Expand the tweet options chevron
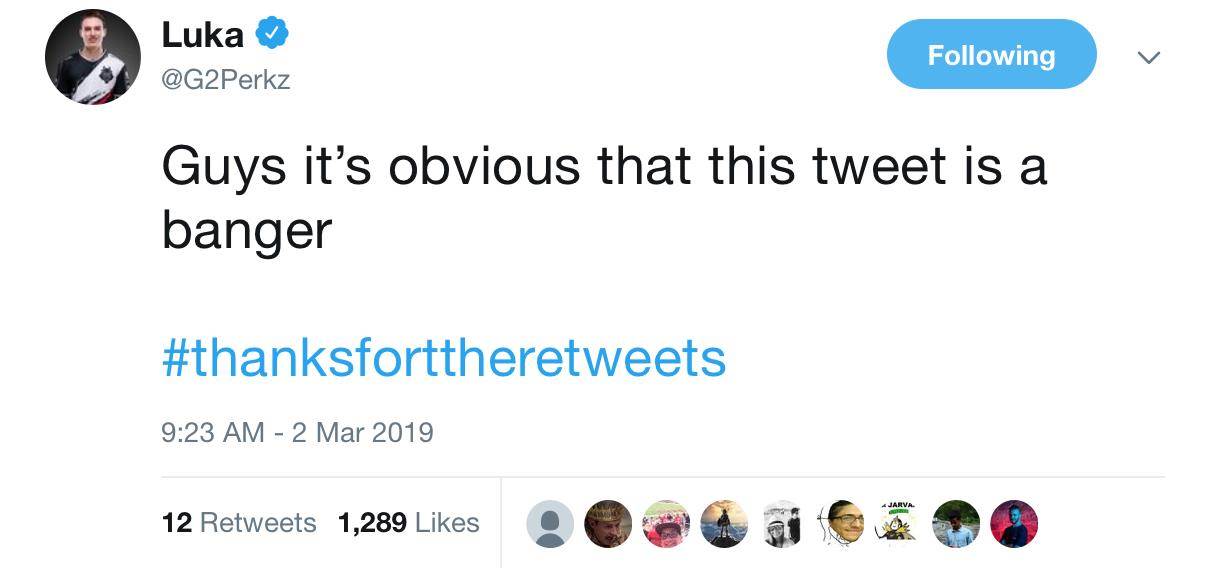The height and width of the screenshot is (568, 1216). 1149,58
